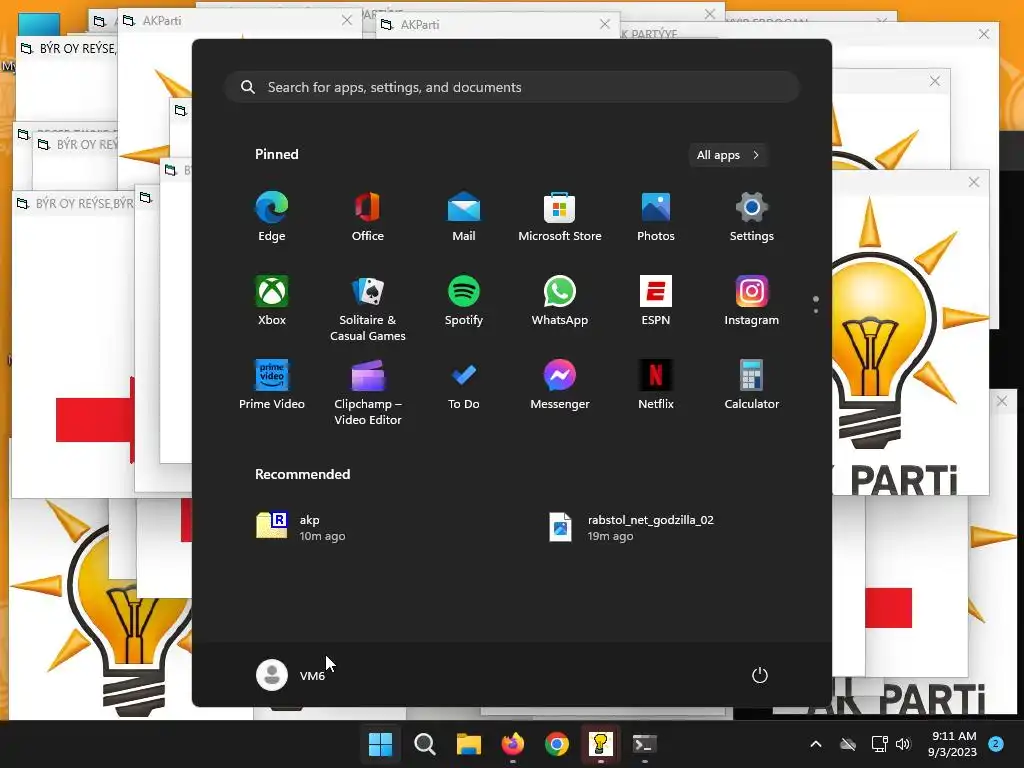Open Microsoft Store from pinned apps
This screenshot has width=1024, height=768.
(560, 217)
